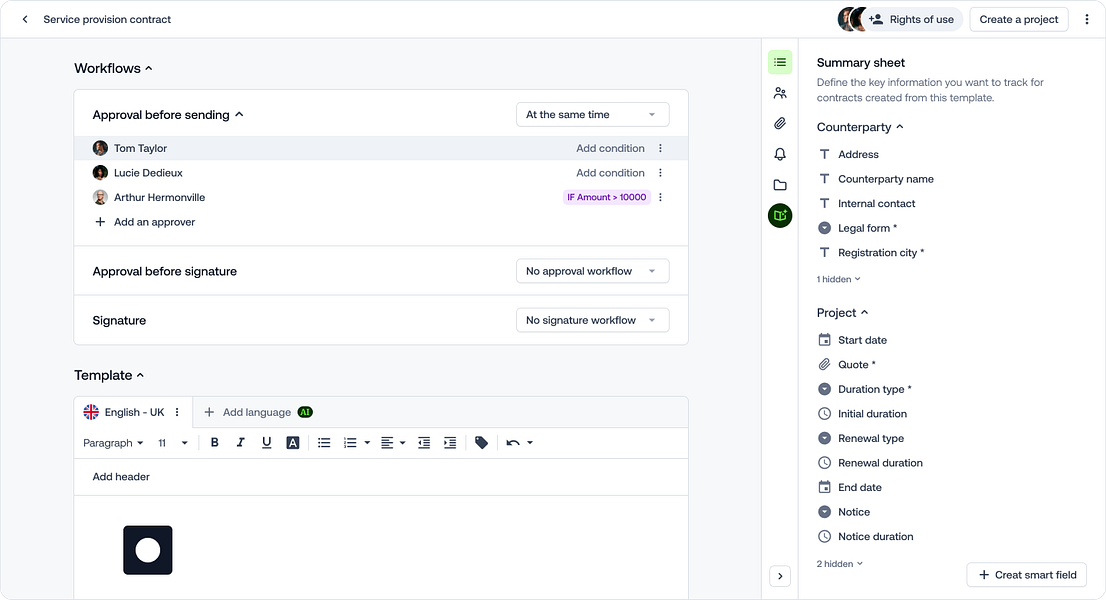Open the green AI book panel
Image resolution: width=1106 pixels, height=600 pixels.
(x=780, y=216)
